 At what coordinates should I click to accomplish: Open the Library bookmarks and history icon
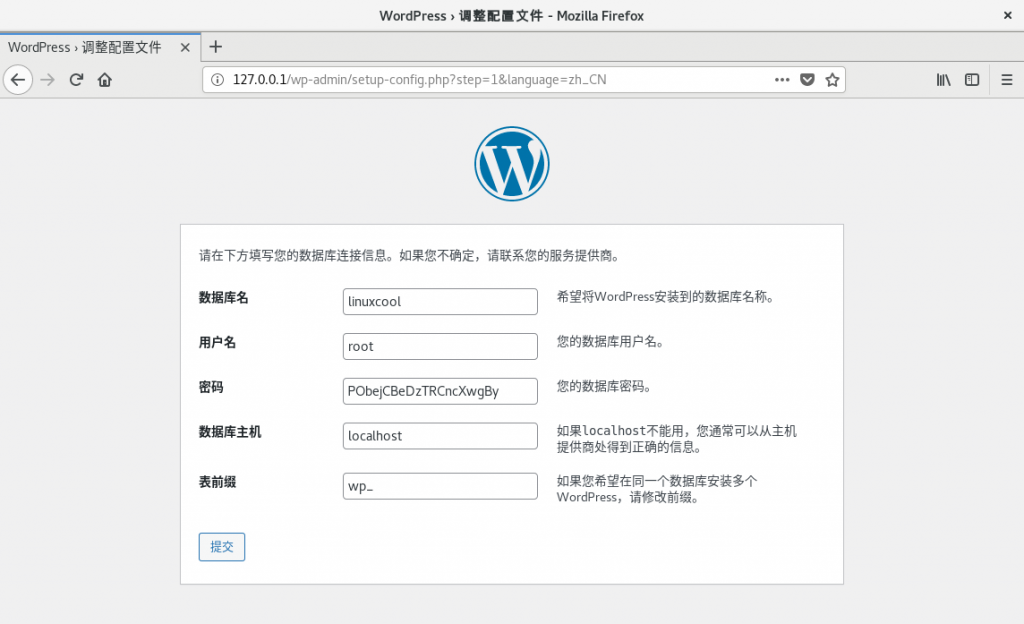(943, 80)
